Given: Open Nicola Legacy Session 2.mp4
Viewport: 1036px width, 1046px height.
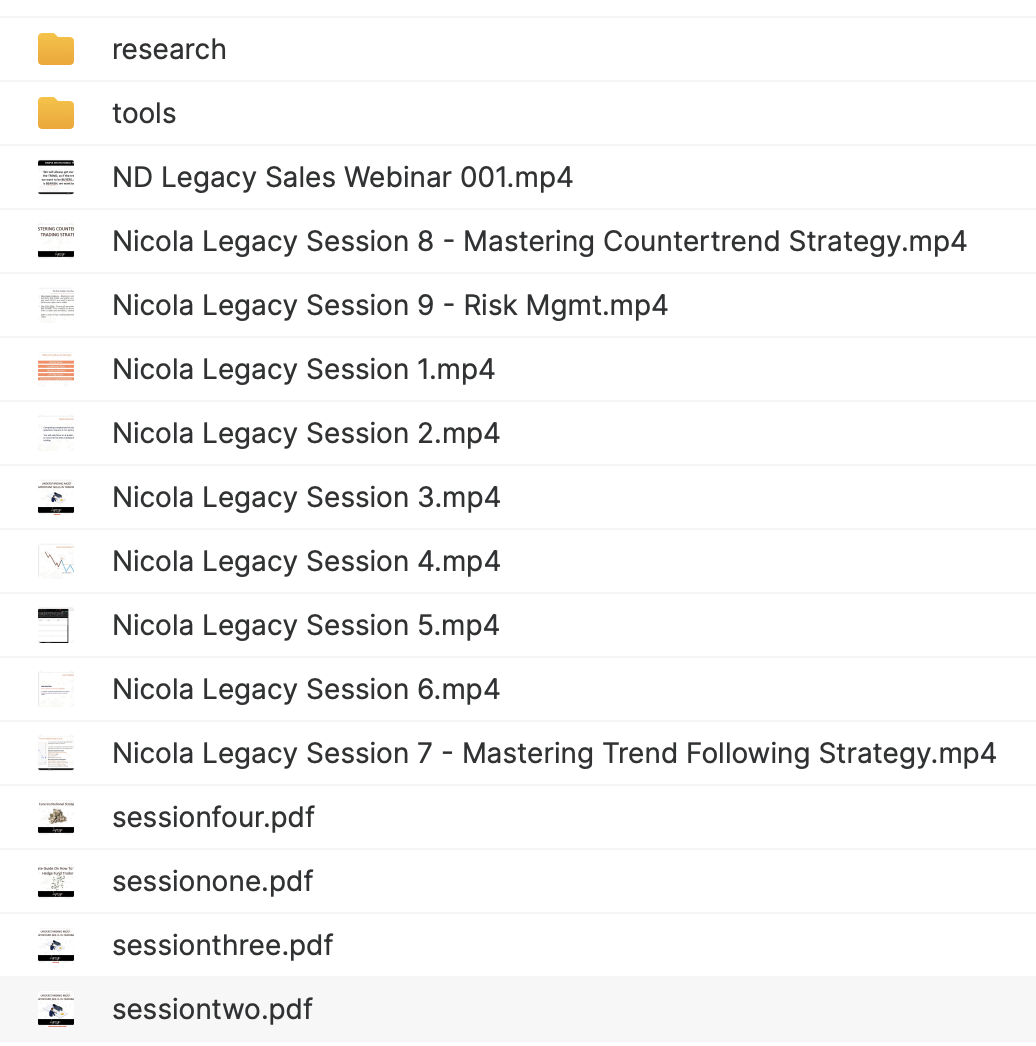Looking at the screenshot, I should click(x=306, y=433).
